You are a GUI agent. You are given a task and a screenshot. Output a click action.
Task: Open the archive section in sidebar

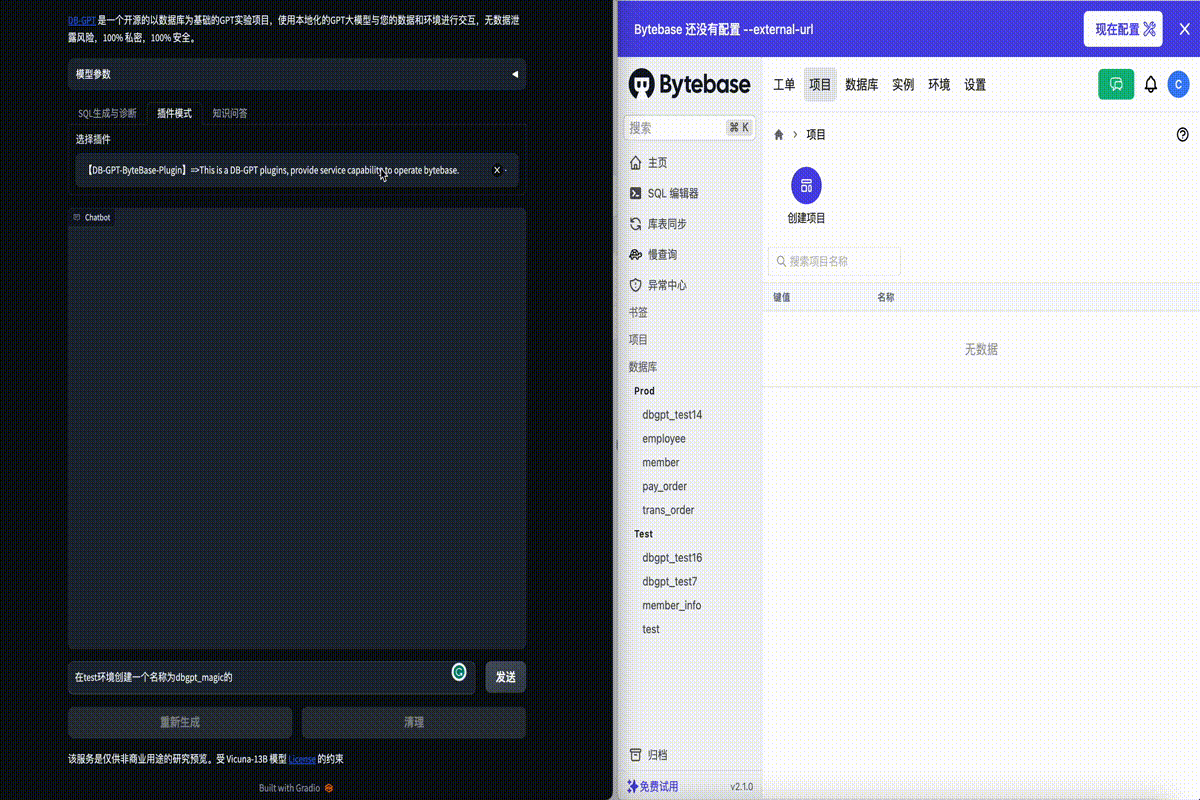(656, 755)
